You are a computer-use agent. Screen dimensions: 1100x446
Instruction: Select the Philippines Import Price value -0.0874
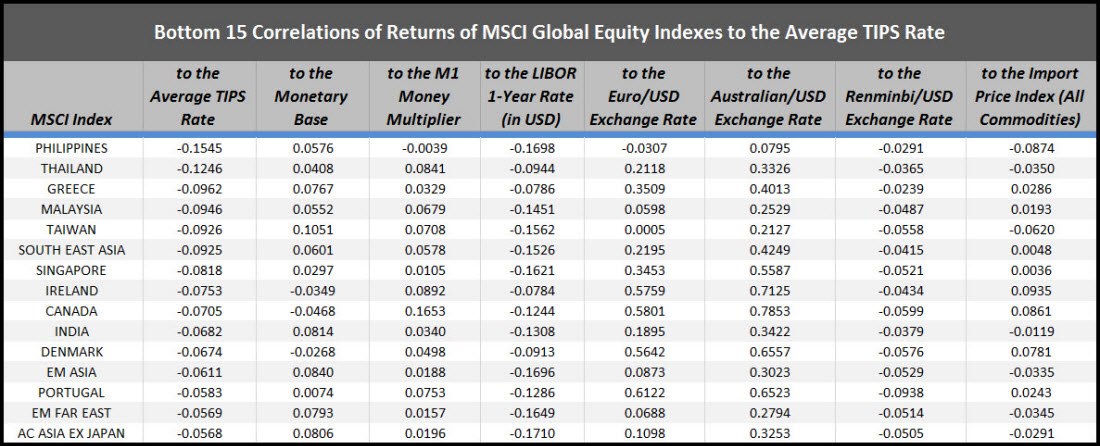pyautogui.click(x=1032, y=149)
